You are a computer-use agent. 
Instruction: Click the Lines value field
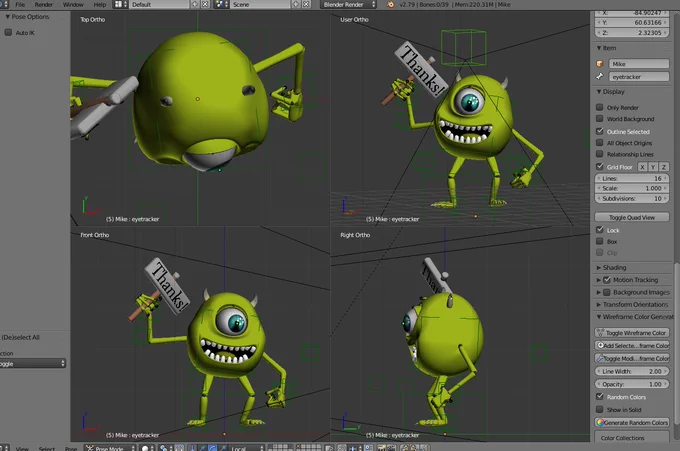pos(632,178)
